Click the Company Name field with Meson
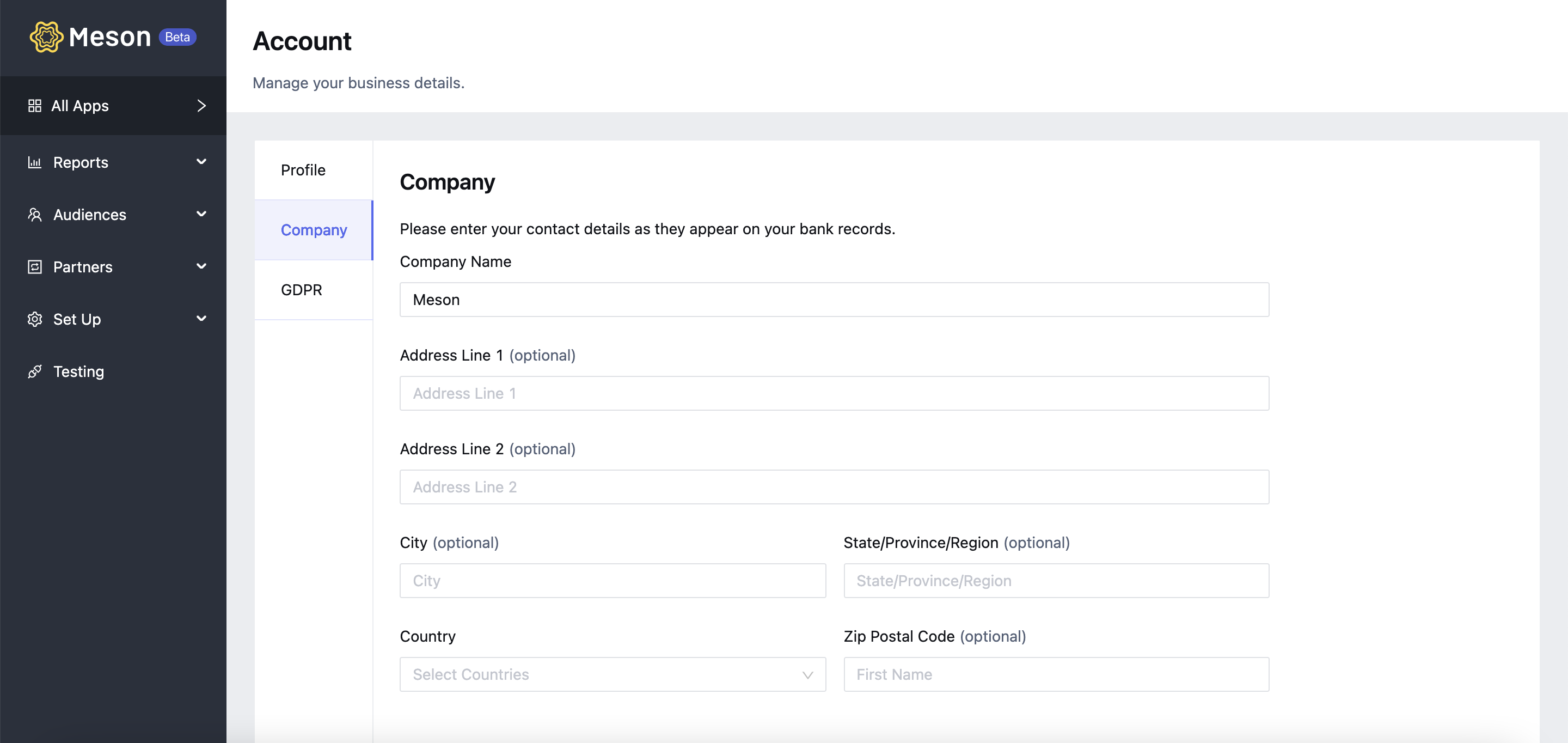Screen dimensions: 1568x743 pyautogui.click(x=835, y=300)
